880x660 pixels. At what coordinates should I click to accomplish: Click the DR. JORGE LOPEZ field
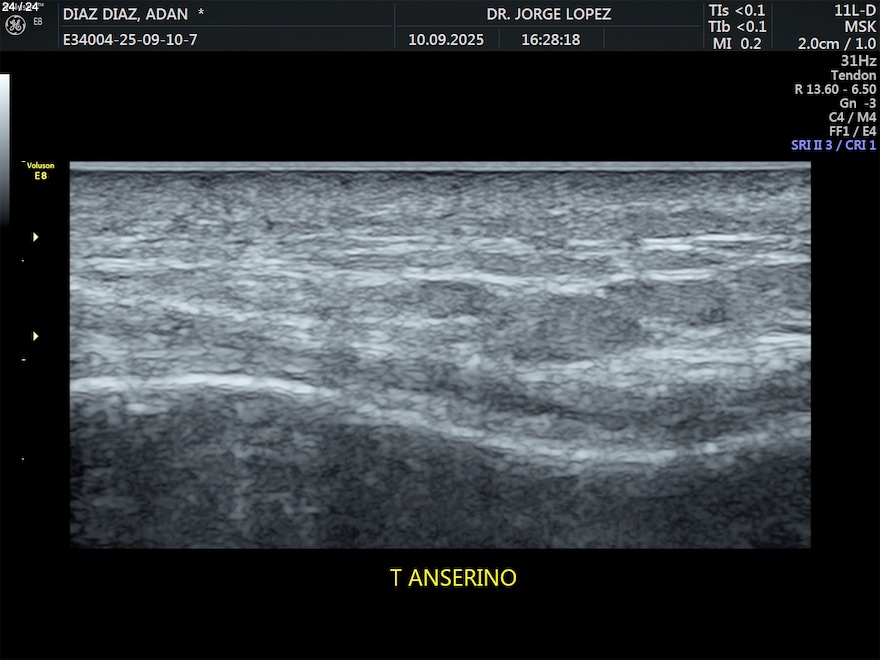pos(548,14)
